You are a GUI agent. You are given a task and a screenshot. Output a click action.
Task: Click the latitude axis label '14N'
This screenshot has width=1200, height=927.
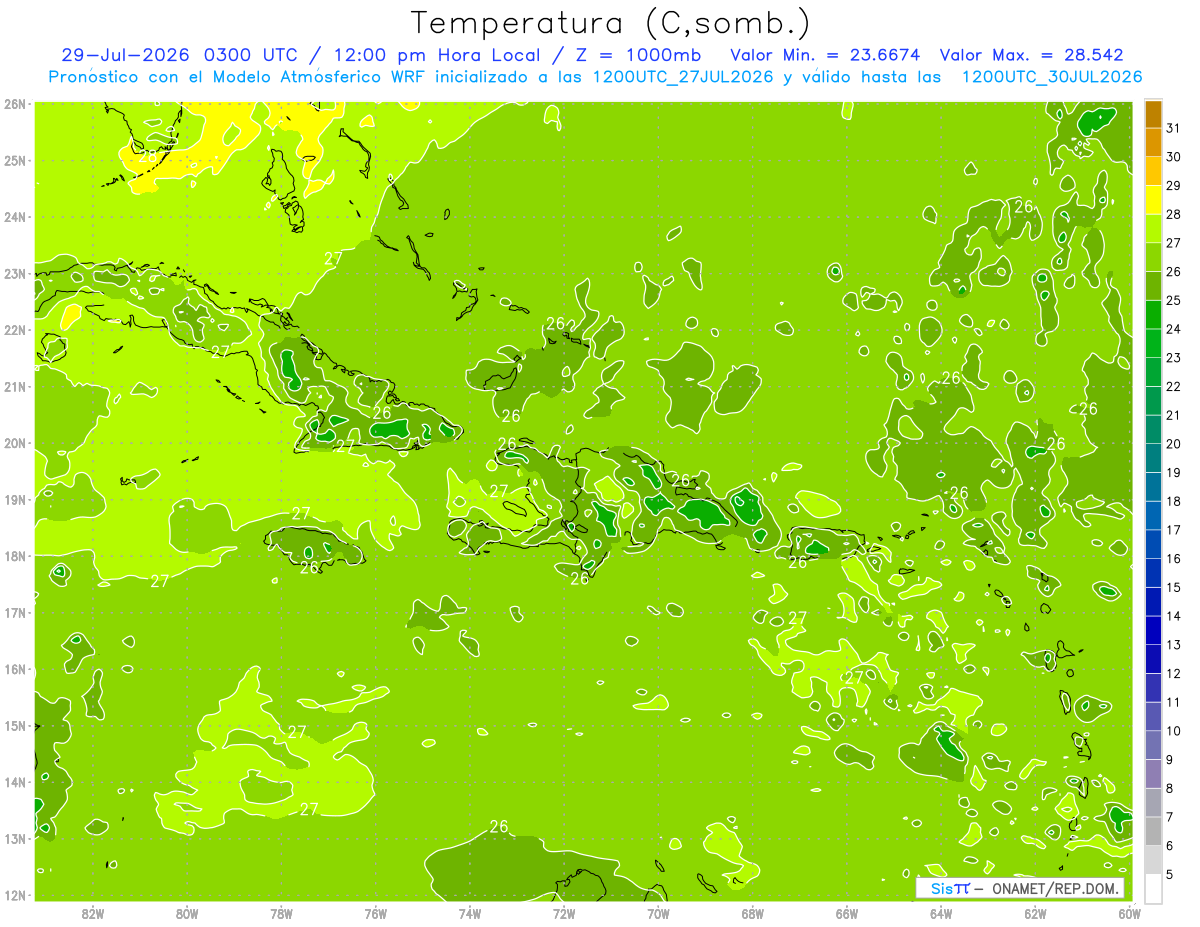click(15, 782)
